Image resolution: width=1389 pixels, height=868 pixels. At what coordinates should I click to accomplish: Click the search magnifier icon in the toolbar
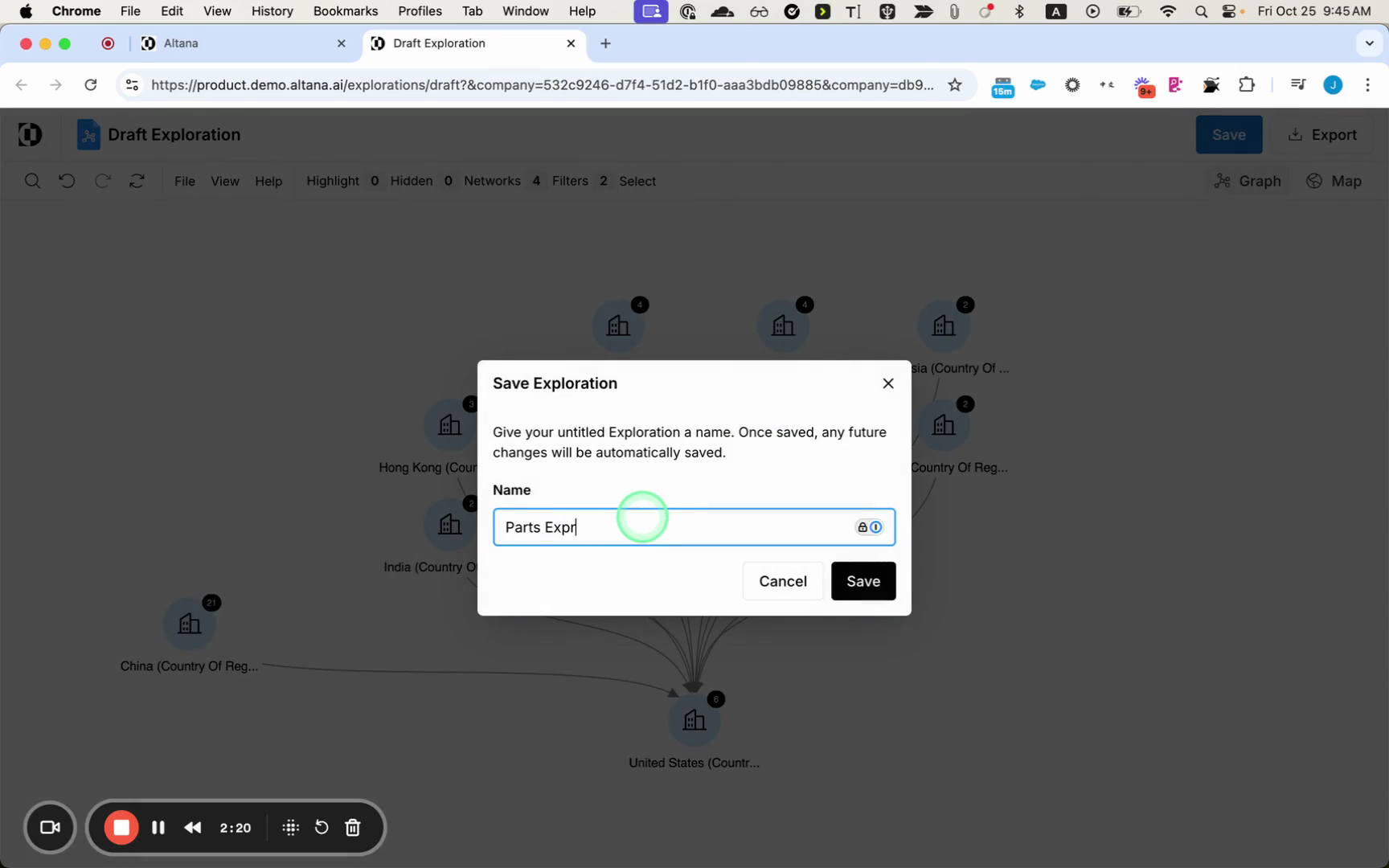tap(32, 181)
